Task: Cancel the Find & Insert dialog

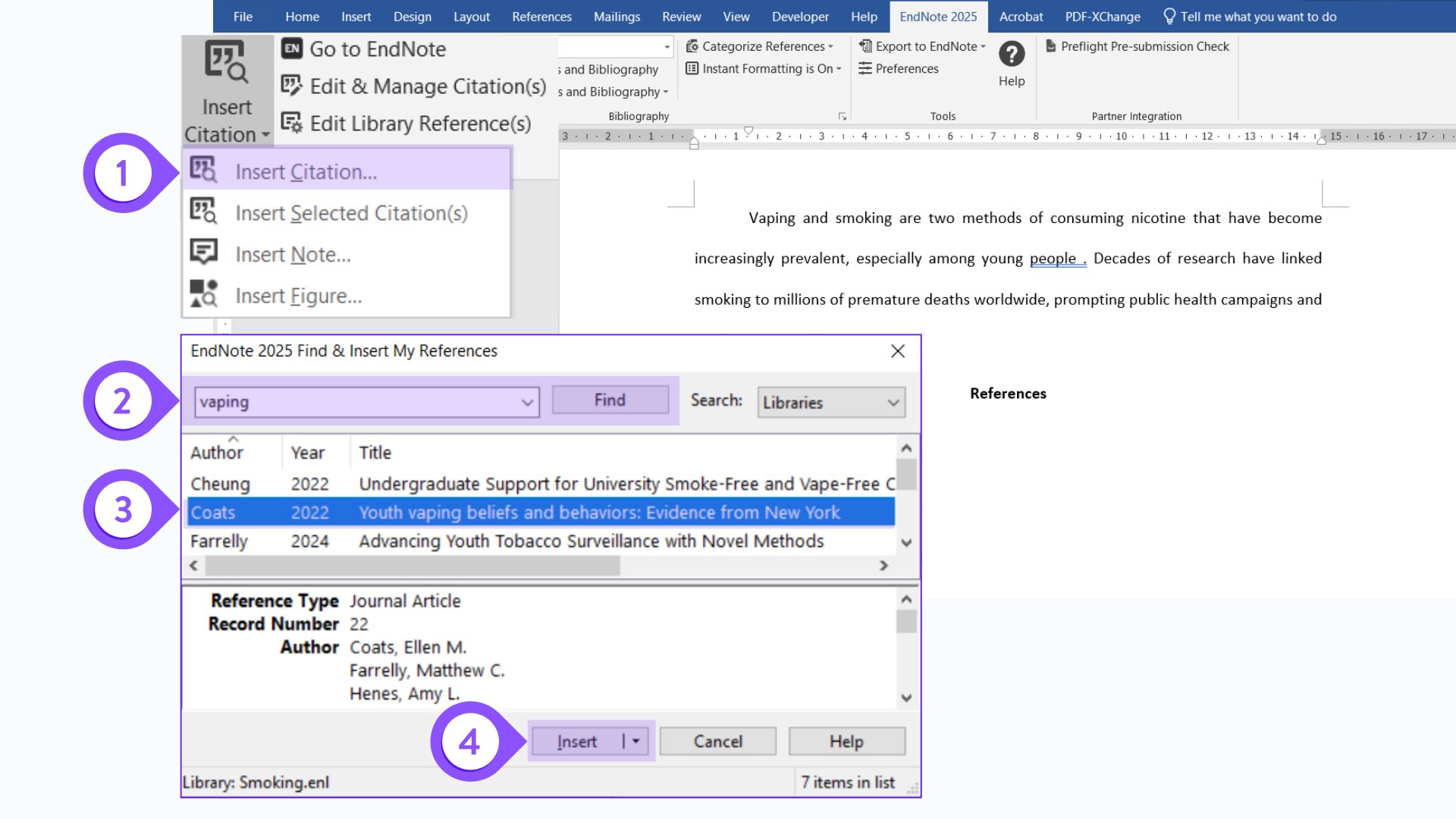Action: coord(717,741)
